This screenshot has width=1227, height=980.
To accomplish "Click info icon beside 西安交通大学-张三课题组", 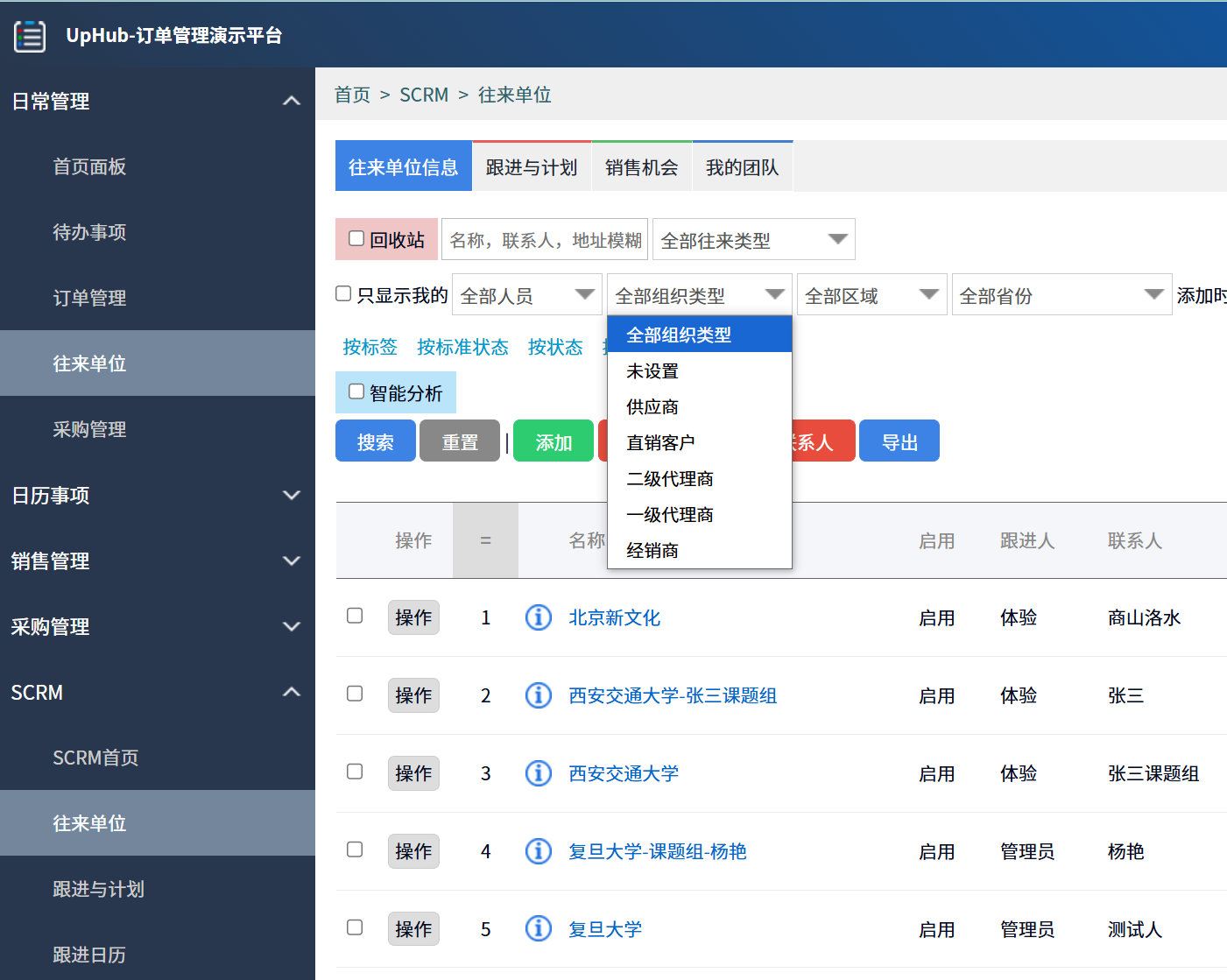I will 538,695.
